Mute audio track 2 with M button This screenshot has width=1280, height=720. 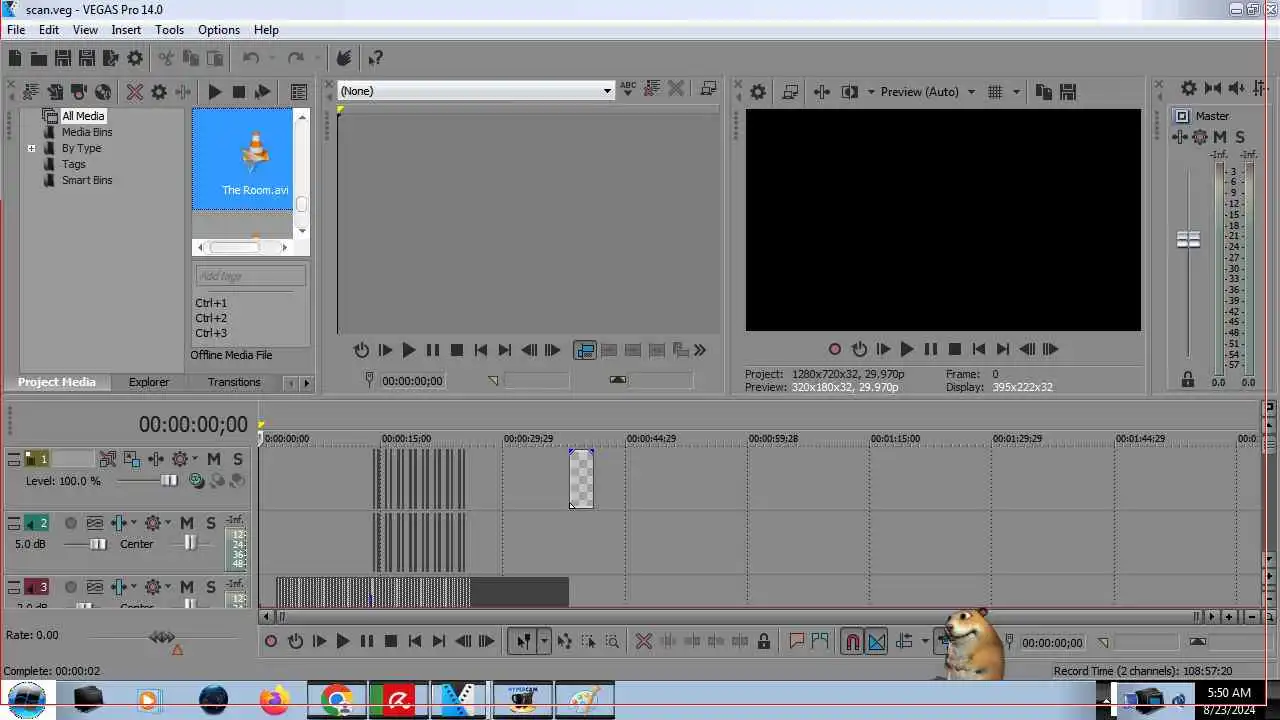pos(187,523)
